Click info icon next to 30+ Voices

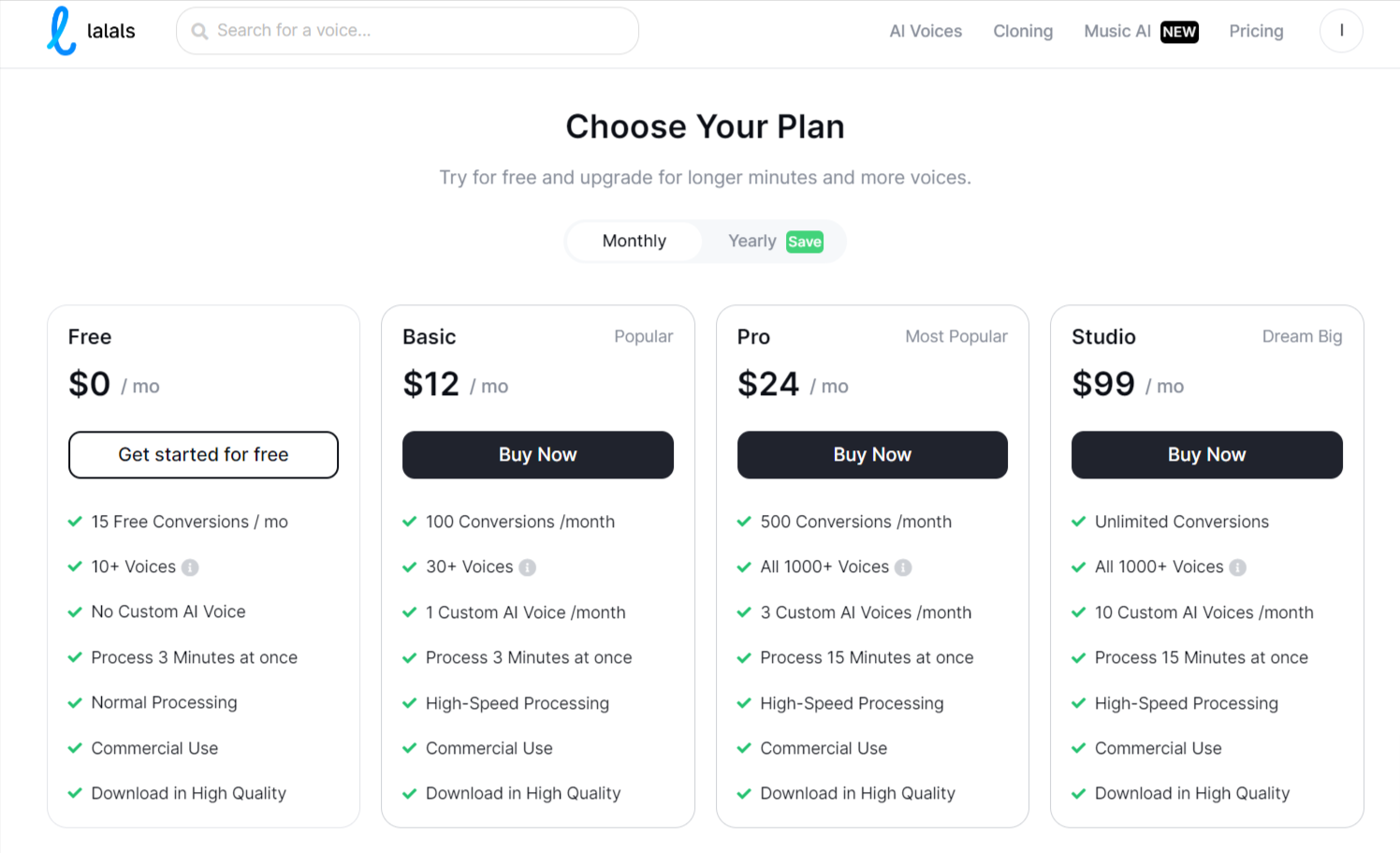[x=528, y=567]
